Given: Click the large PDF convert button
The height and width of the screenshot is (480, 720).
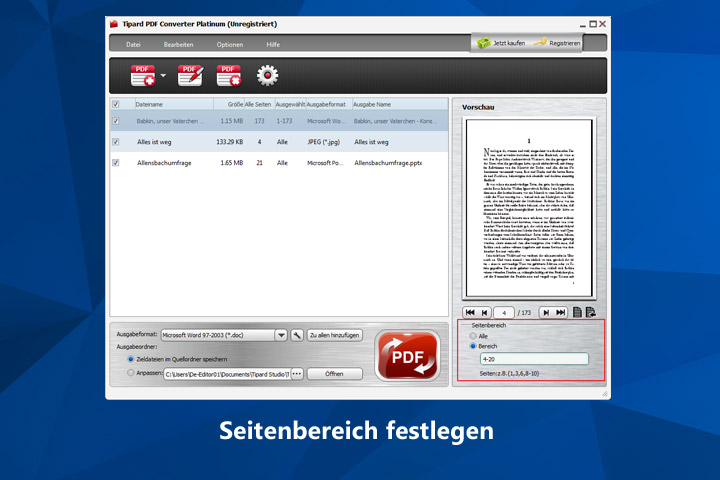Looking at the screenshot, I should point(407,356).
